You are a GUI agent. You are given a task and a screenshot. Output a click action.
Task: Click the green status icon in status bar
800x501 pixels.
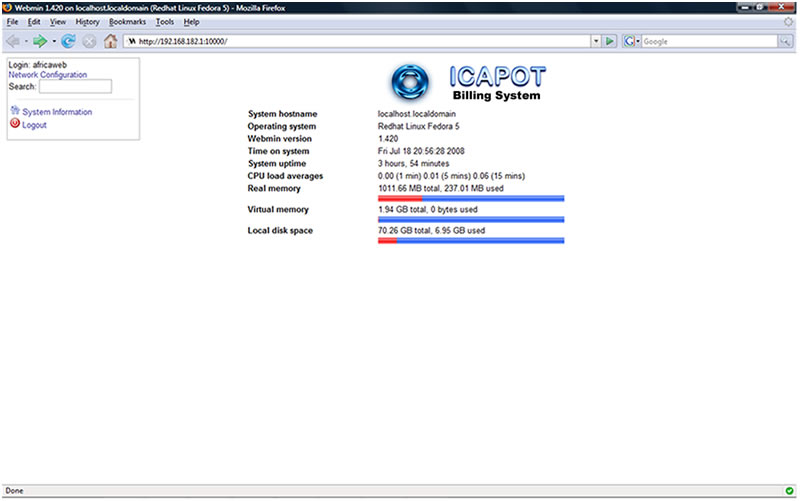click(789, 491)
